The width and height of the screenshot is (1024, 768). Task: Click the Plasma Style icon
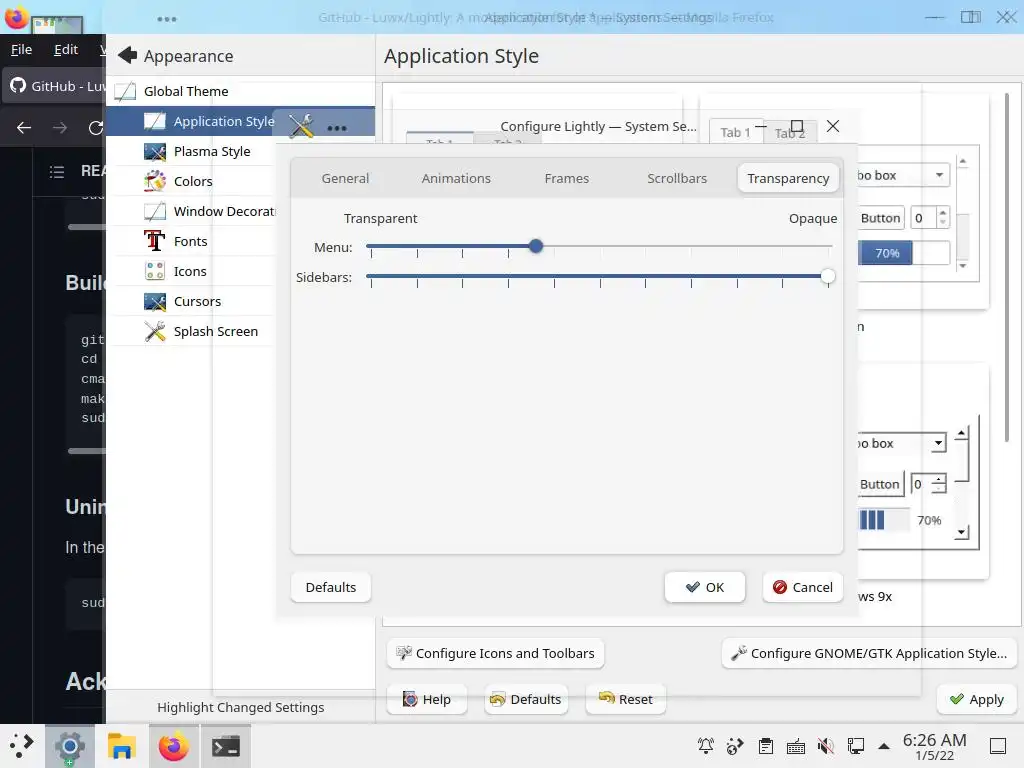pyautogui.click(x=155, y=152)
